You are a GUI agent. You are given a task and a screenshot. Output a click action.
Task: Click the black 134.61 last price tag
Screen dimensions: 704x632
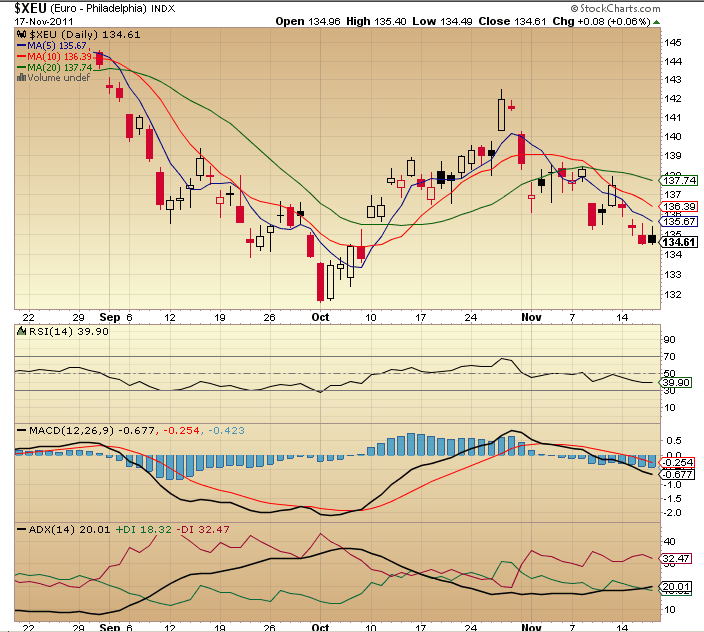[678, 242]
